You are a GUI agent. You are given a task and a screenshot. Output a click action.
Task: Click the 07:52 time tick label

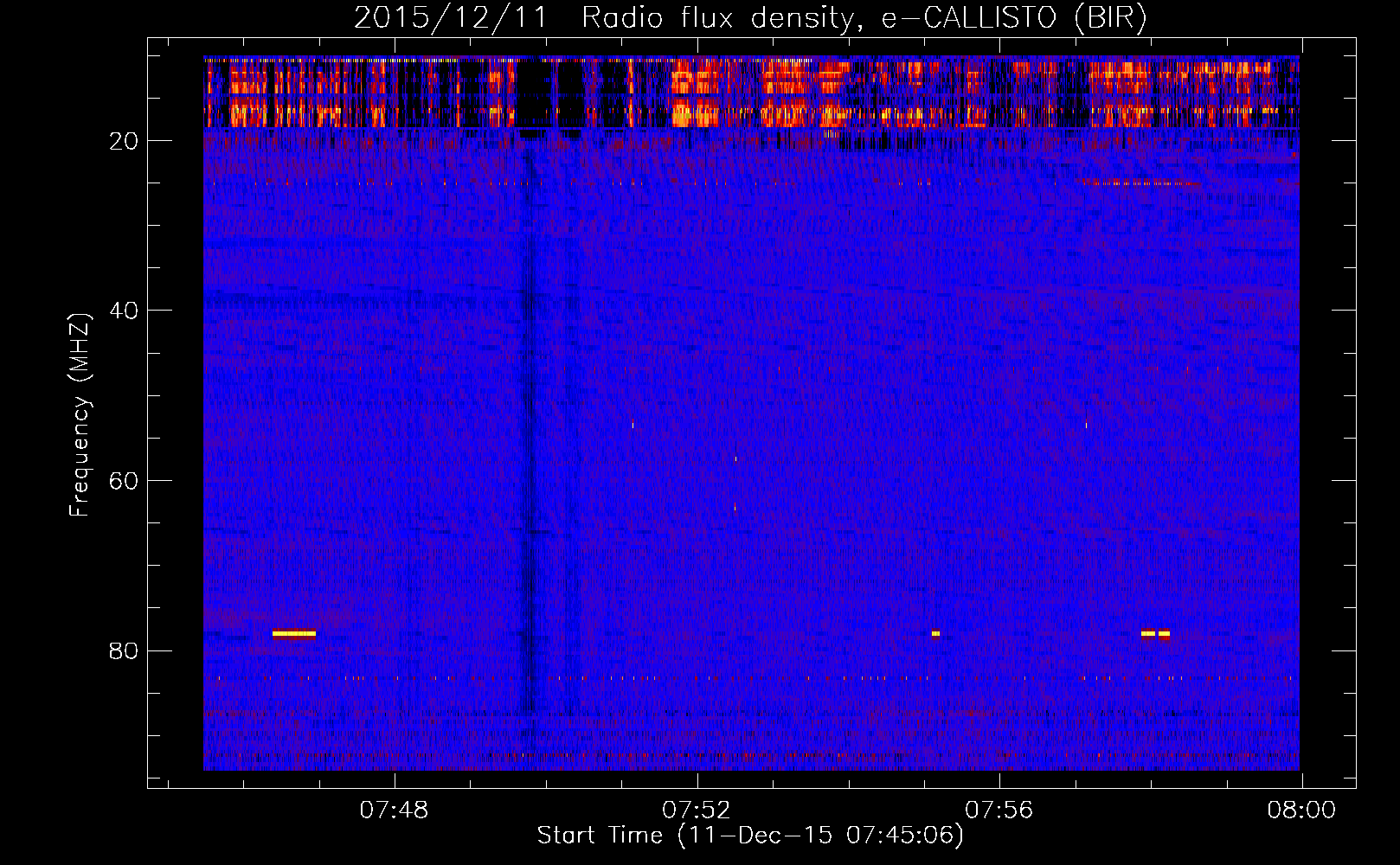(697, 811)
